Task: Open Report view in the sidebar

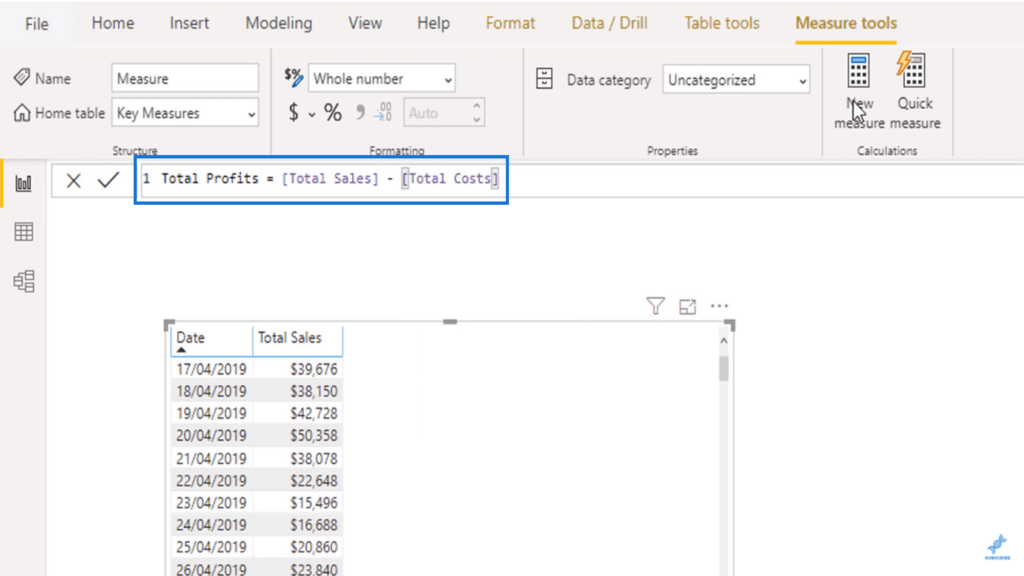Action: click(x=24, y=184)
